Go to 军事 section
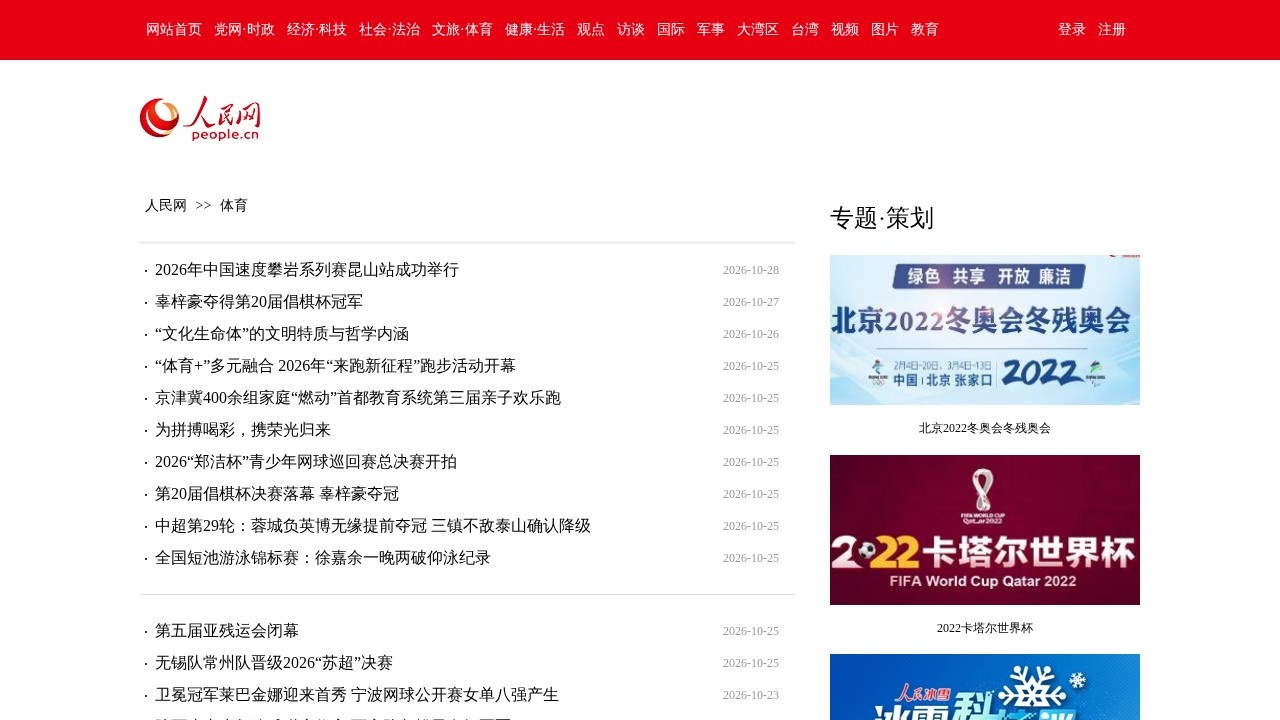The width and height of the screenshot is (1280, 720). 711,30
